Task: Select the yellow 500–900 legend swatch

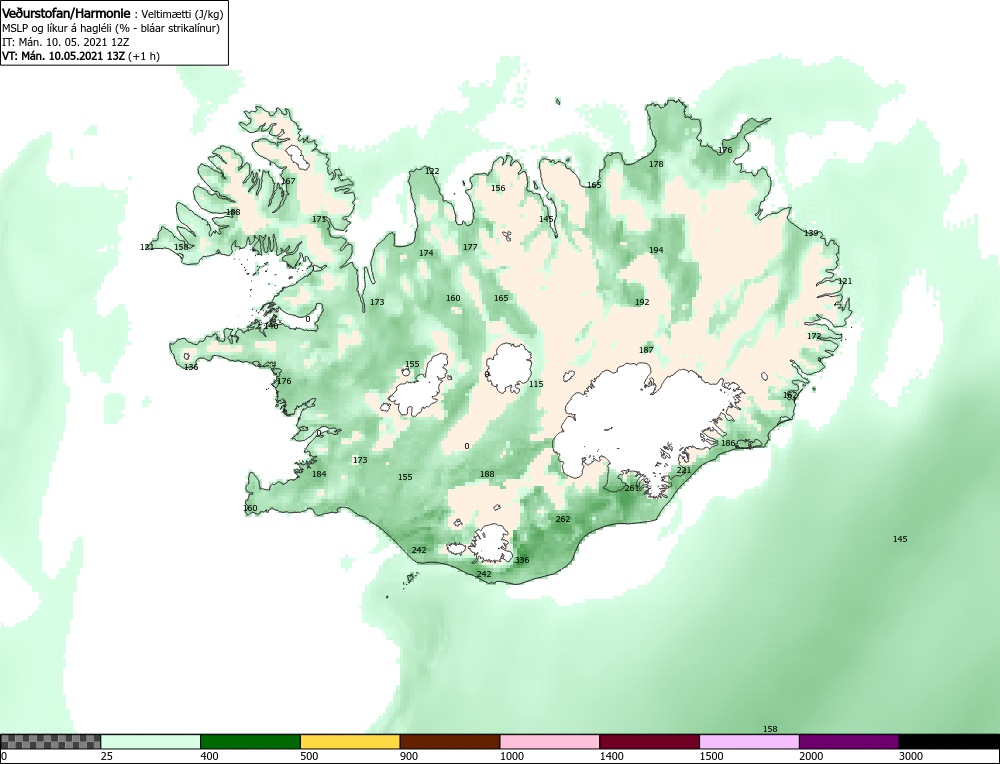Action: tap(350, 741)
